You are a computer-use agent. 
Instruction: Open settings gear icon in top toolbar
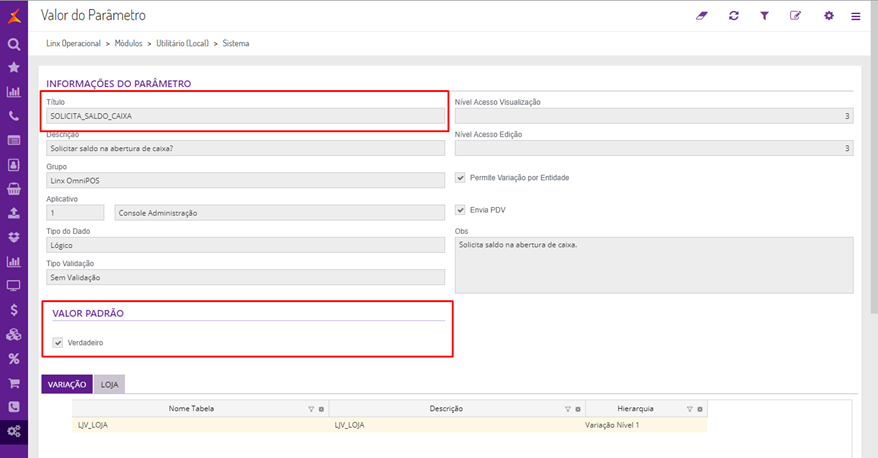pos(828,16)
